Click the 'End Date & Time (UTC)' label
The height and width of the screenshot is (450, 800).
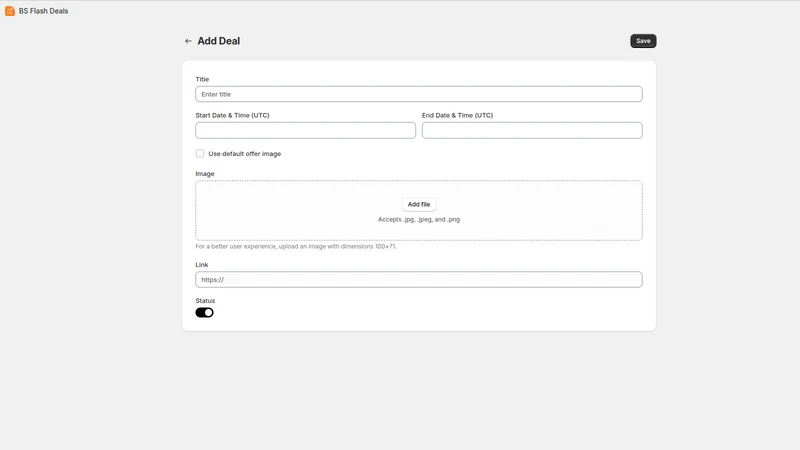(457, 115)
